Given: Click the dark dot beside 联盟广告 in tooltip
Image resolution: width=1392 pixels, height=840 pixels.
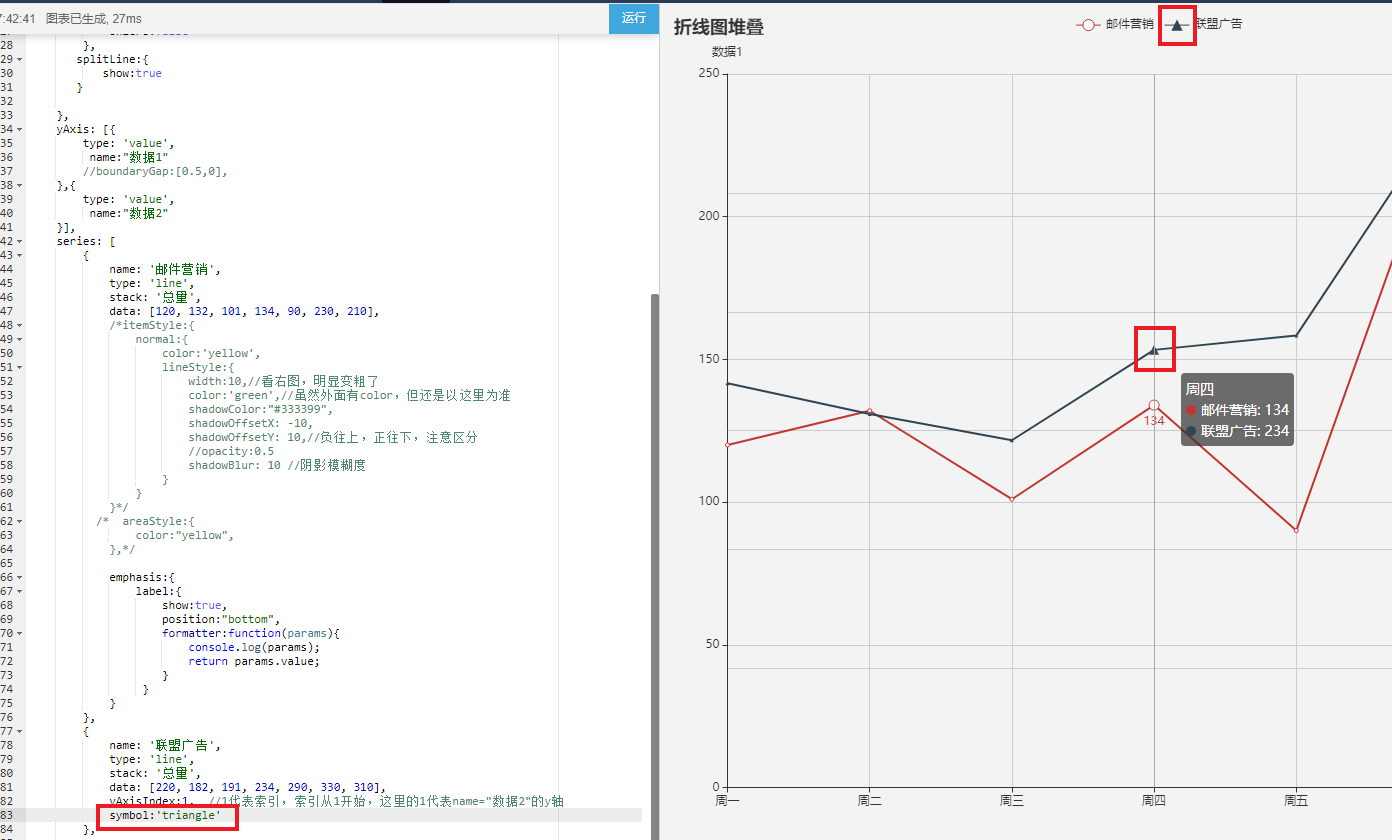Looking at the screenshot, I should pos(1191,431).
